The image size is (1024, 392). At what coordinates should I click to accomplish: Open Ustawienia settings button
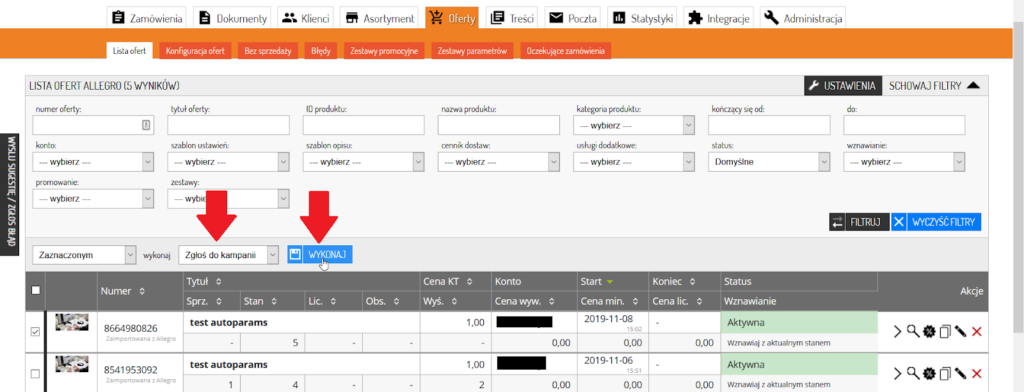(x=842, y=85)
